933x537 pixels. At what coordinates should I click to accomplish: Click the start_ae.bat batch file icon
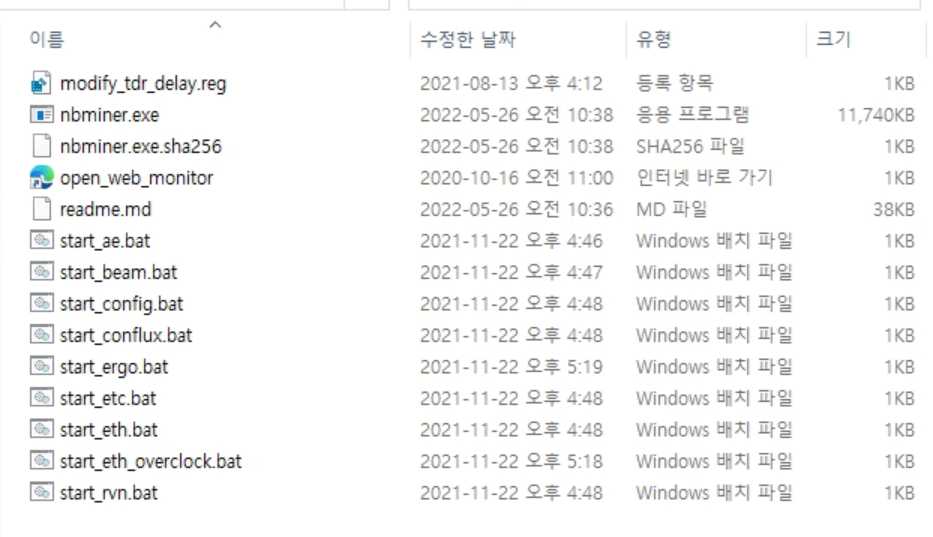41,241
